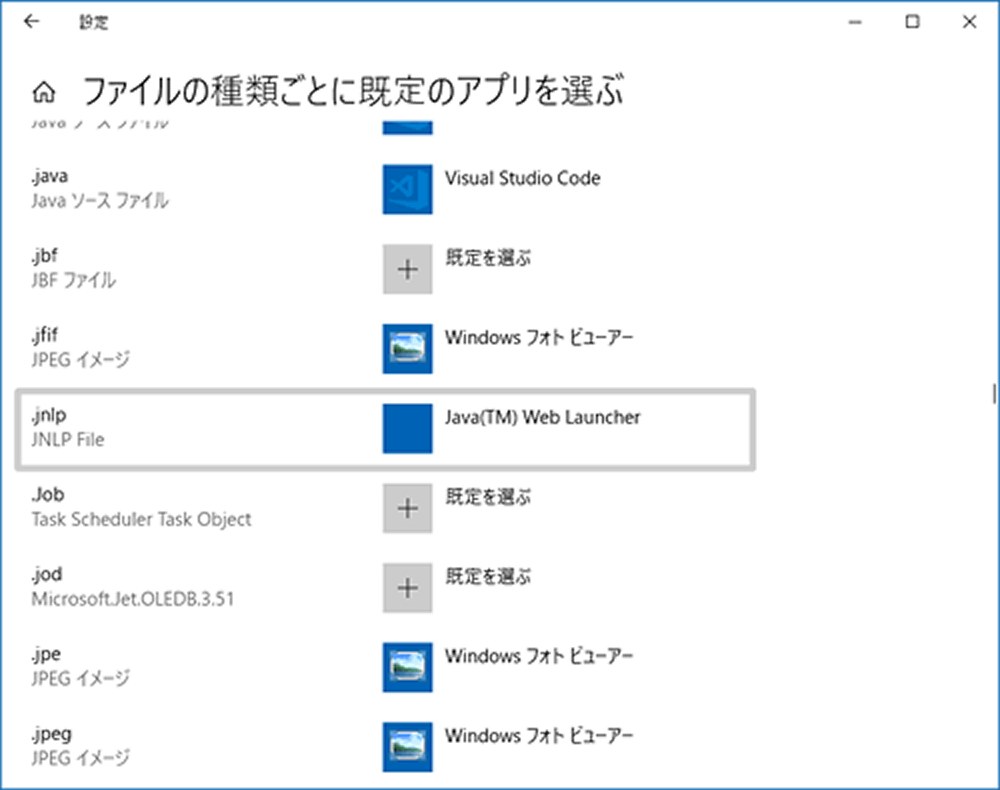
Task: Click the plus icon for .jod
Action: [x=408, y=588]
